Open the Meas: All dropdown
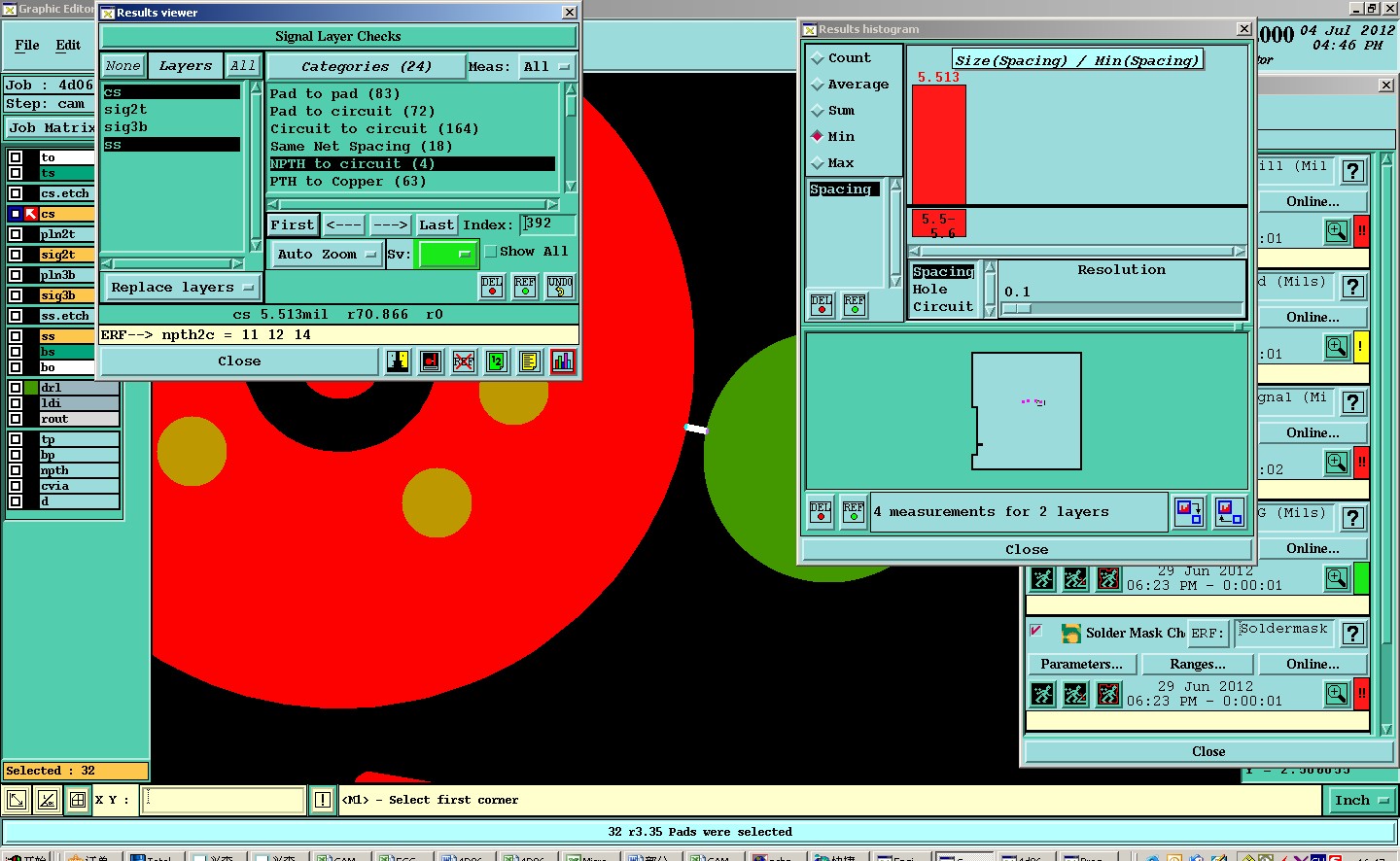This screenshot has height=861, width=1400. tap(547, 67)
